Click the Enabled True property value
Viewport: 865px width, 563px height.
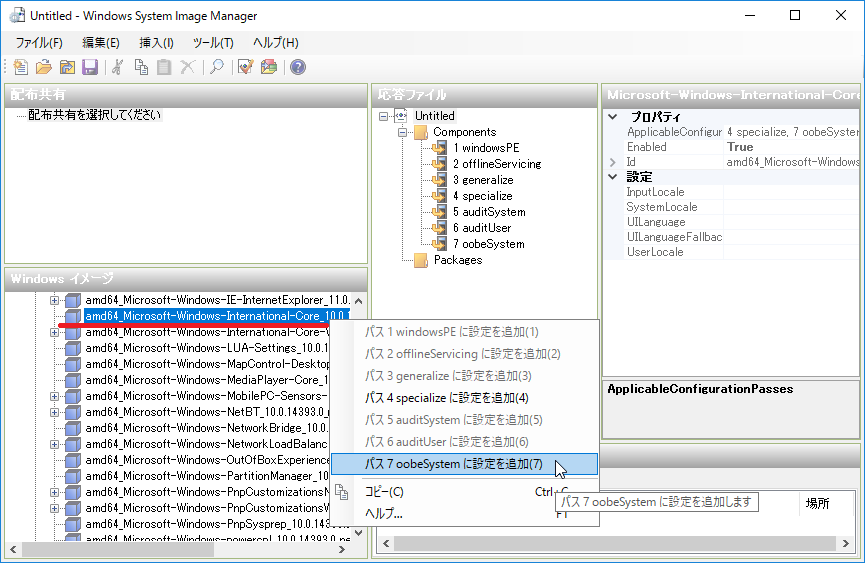791,147
